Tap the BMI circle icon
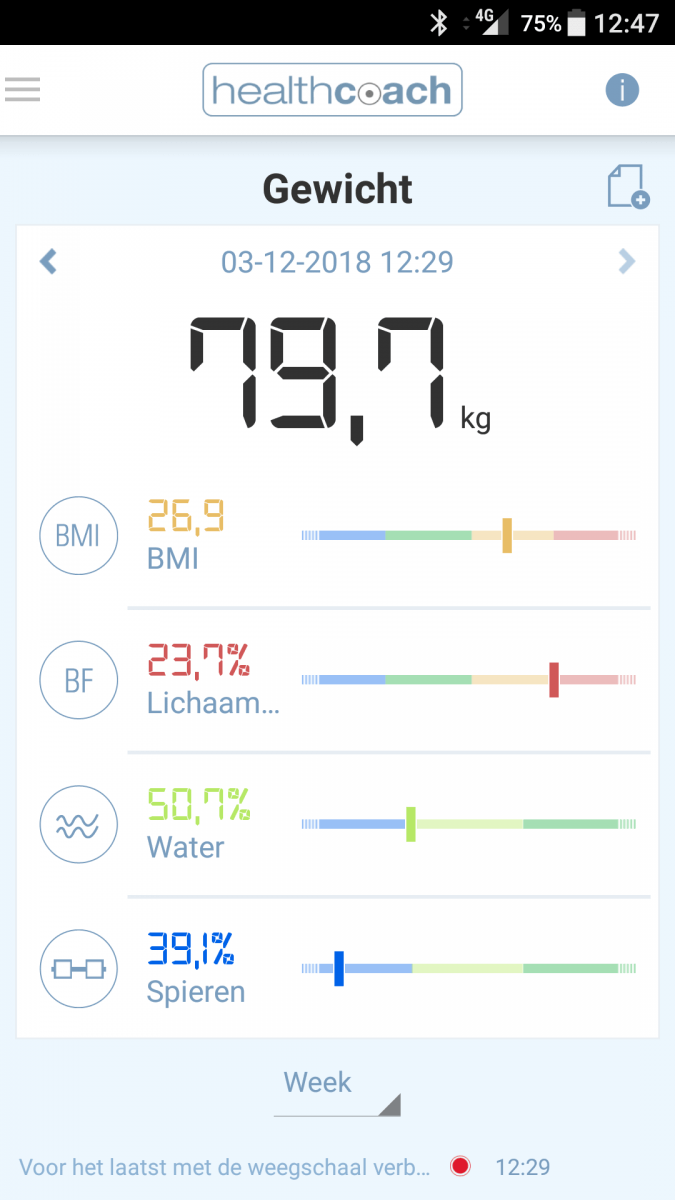 [x=78, y=536]
